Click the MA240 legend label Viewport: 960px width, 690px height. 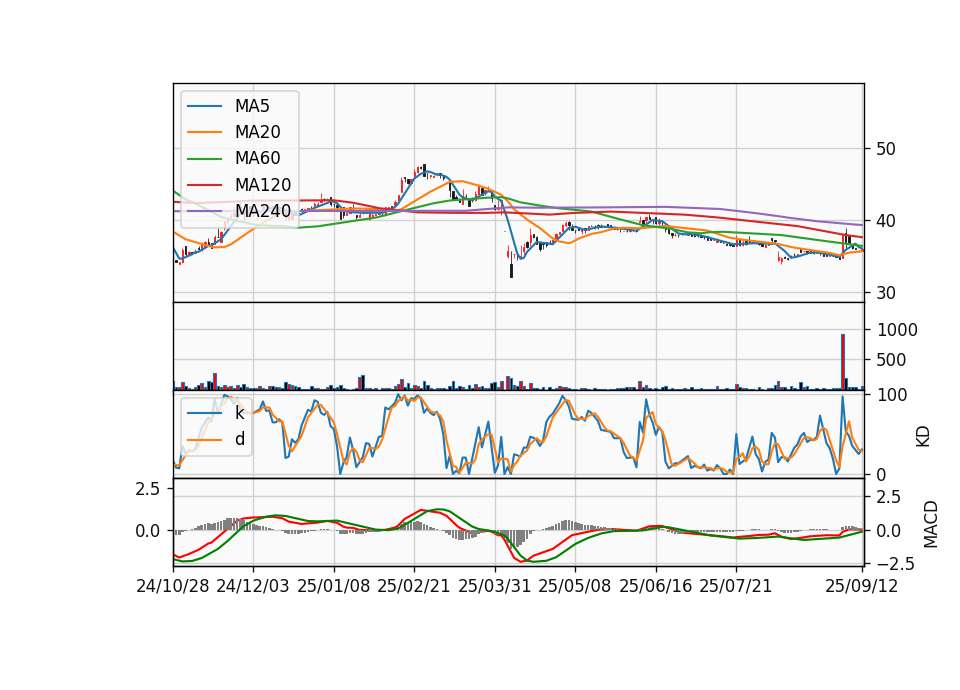(263, 211)
